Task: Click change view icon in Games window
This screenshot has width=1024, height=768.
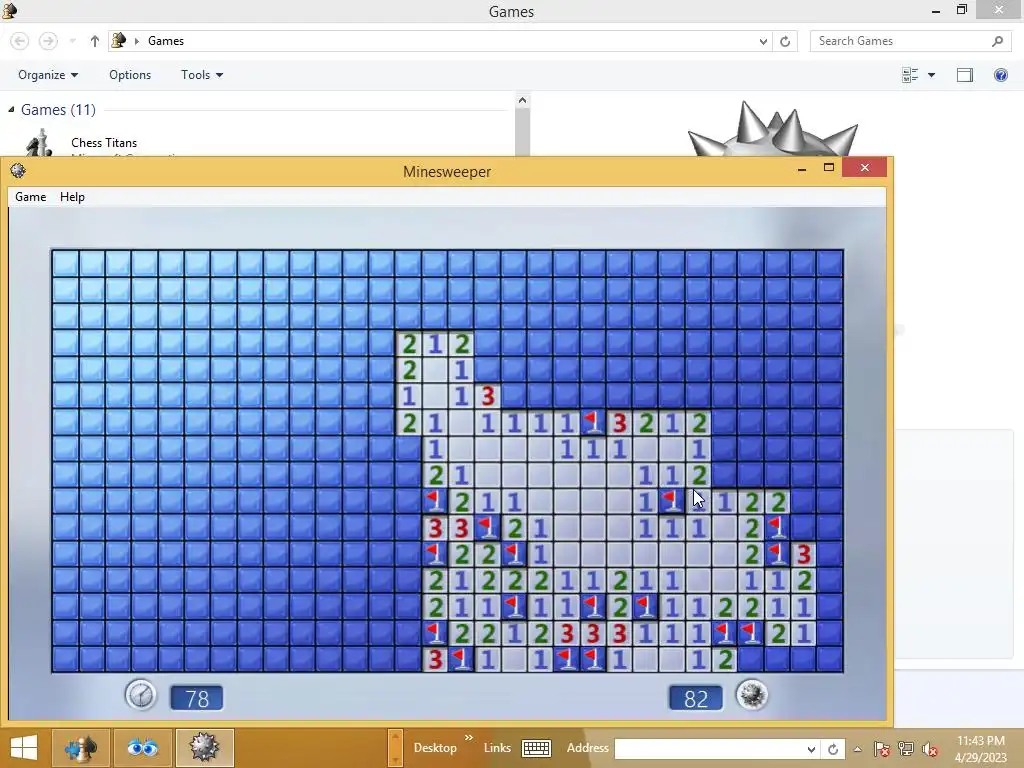Action: tap(910, 75)
